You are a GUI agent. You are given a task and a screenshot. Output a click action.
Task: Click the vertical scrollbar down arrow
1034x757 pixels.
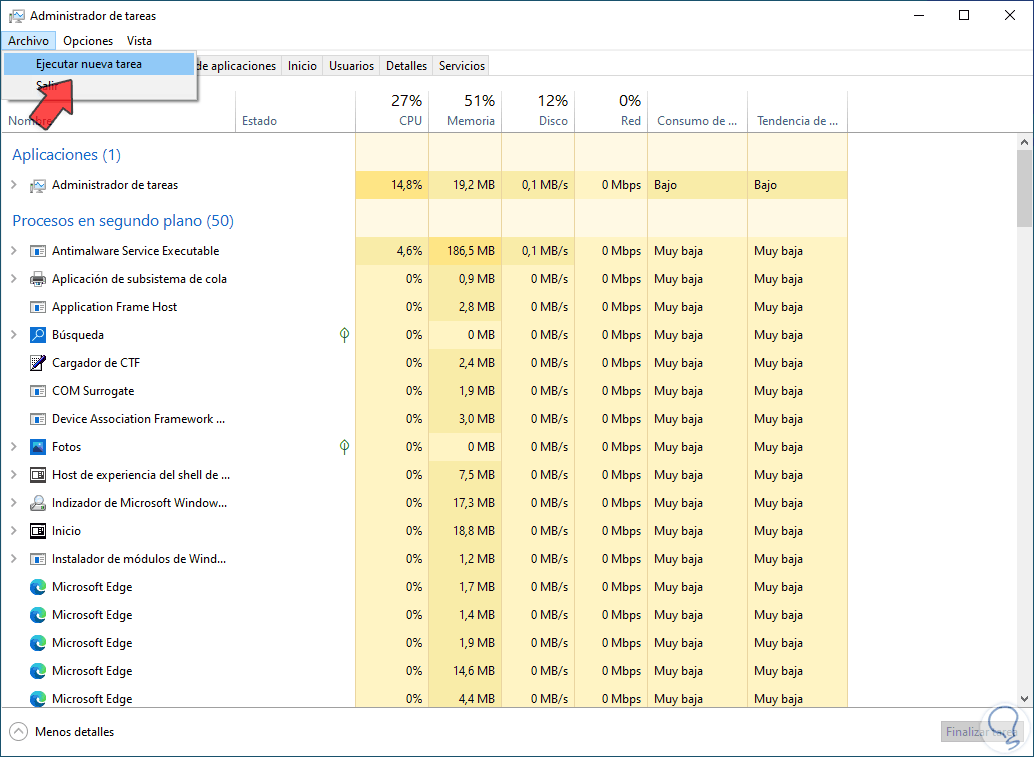(1024, 699)
